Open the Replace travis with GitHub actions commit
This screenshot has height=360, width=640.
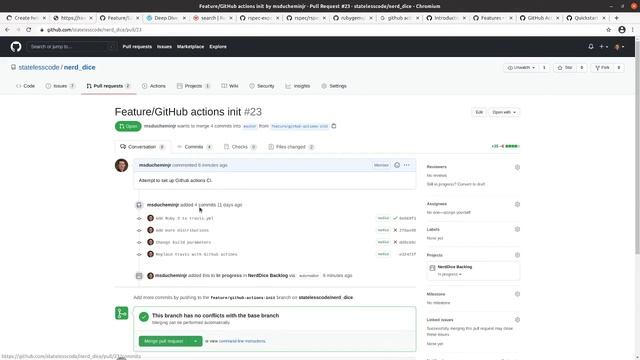(196, 254)
